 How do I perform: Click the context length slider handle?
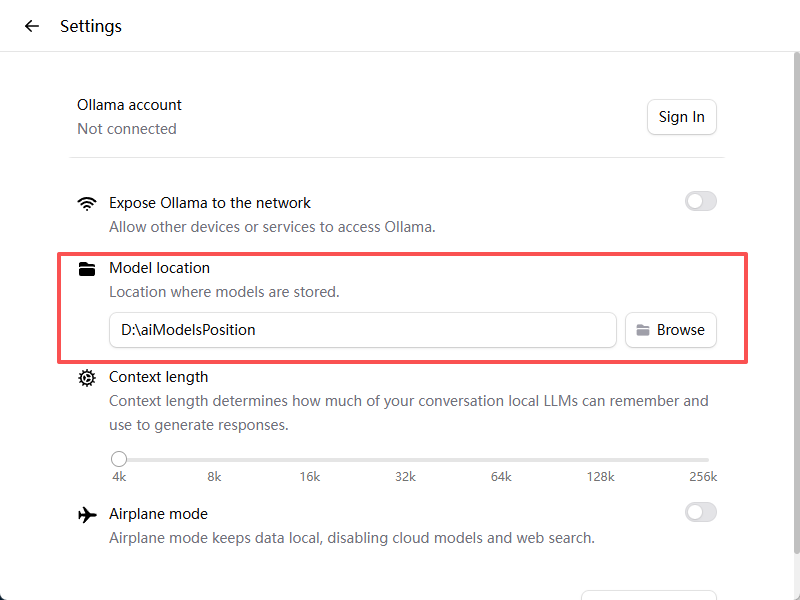119,459
